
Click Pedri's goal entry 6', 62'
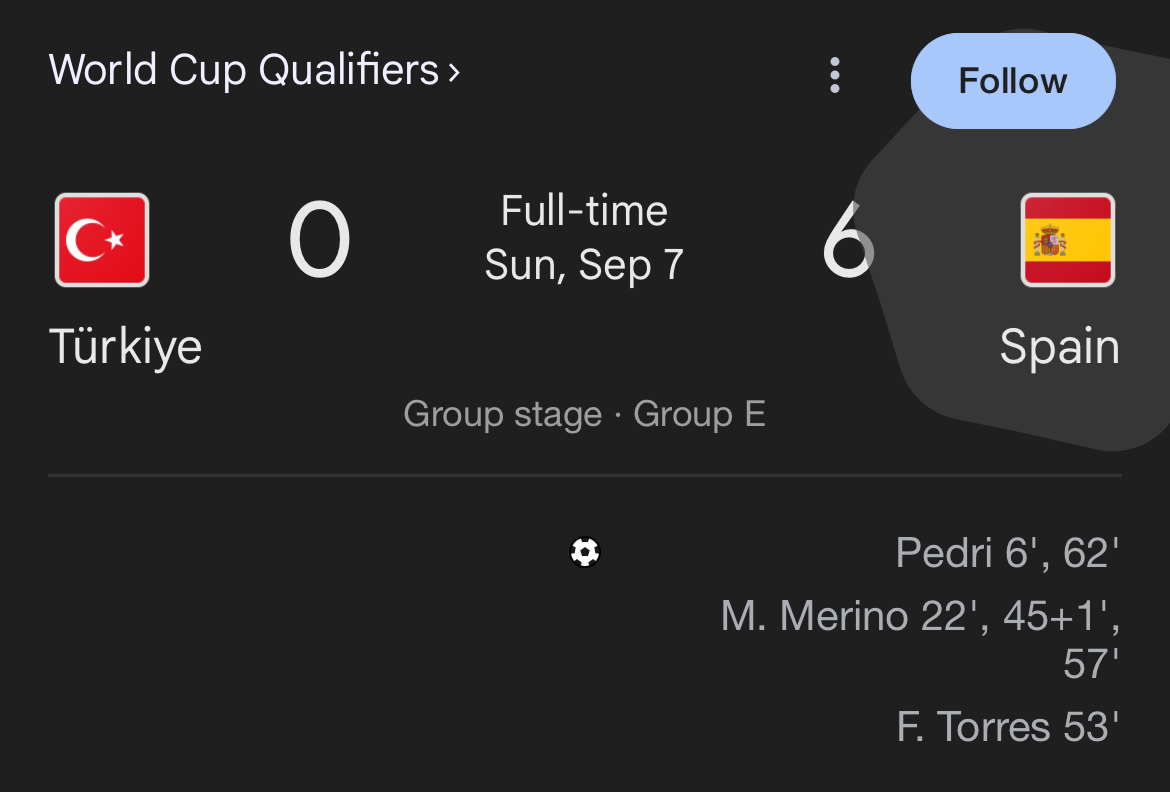tap(1007, 552)
